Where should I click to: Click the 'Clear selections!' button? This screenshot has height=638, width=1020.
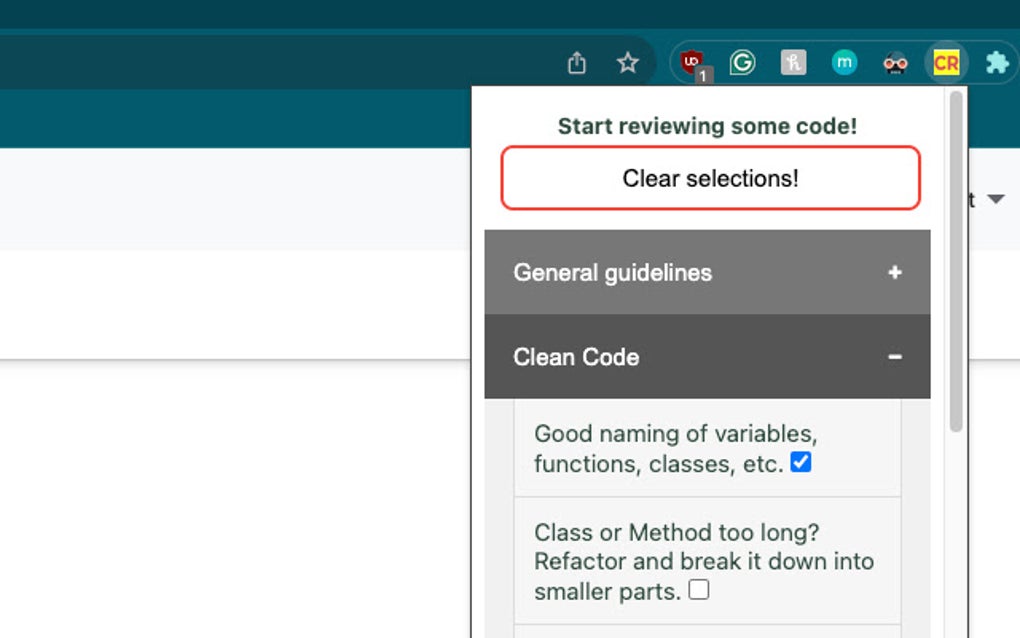[x=709, y=178]
